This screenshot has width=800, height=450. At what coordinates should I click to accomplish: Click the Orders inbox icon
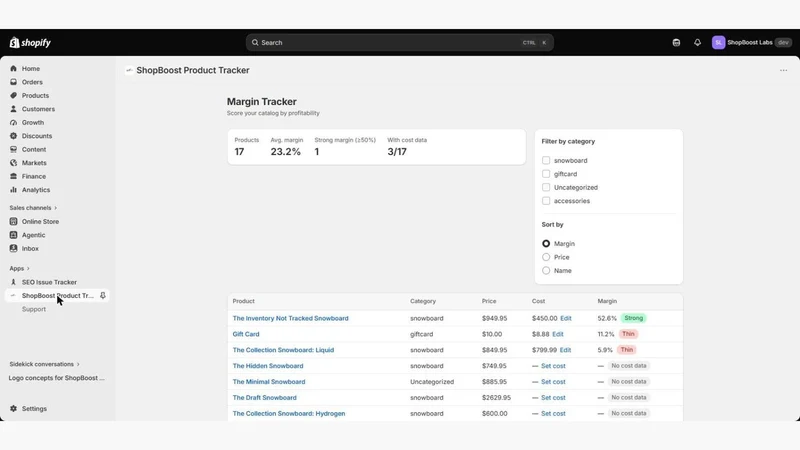[x=13, y=82]
